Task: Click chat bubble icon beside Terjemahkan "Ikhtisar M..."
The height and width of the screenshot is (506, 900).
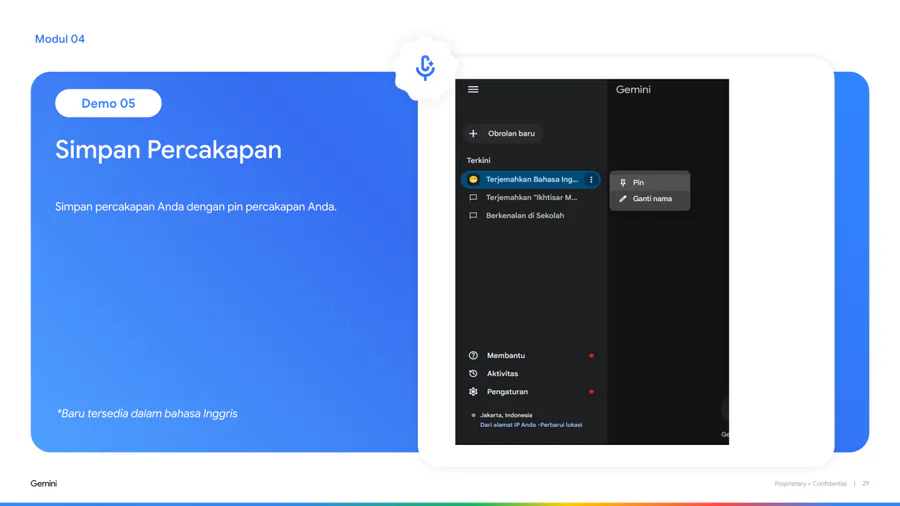Action: click(473, 198)
